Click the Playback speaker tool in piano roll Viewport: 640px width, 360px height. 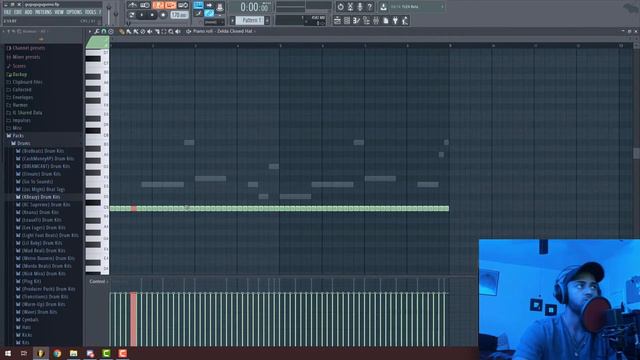[178, 31]
